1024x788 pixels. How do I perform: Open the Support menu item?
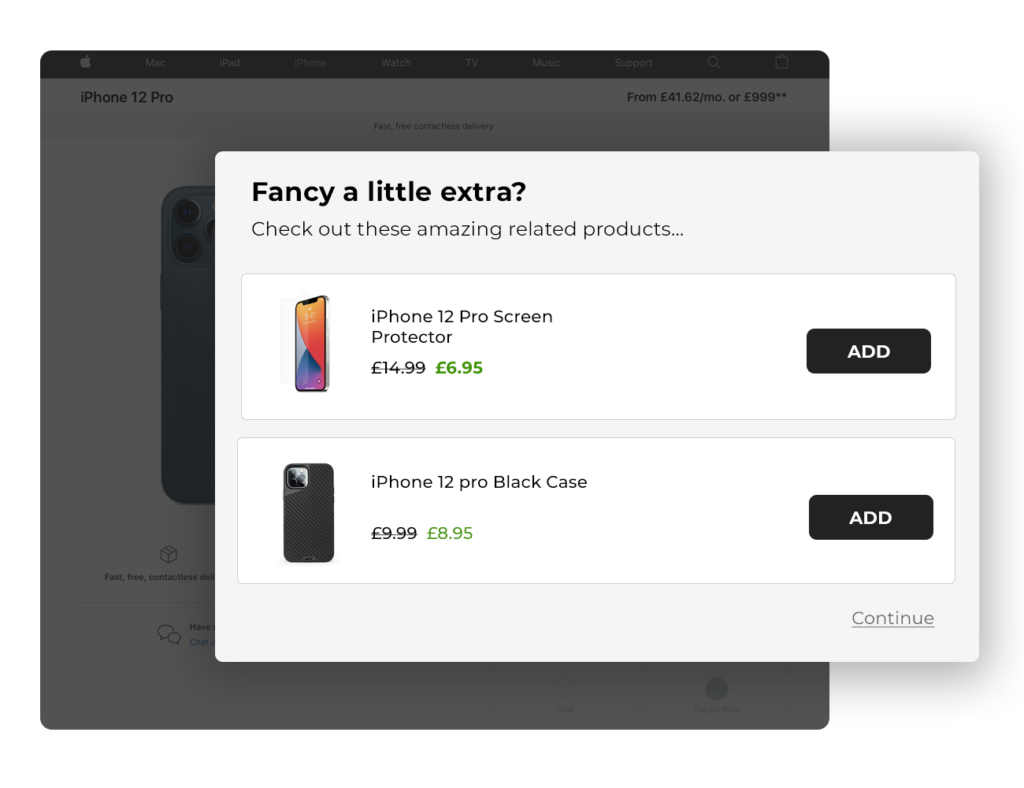(633, 63)
